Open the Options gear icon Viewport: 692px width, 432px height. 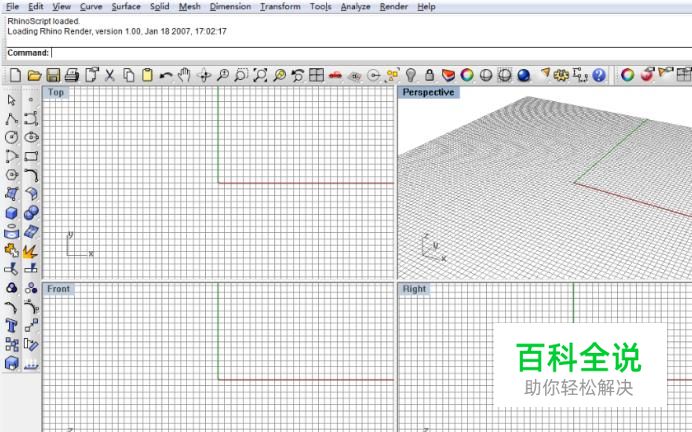point(561,75)
